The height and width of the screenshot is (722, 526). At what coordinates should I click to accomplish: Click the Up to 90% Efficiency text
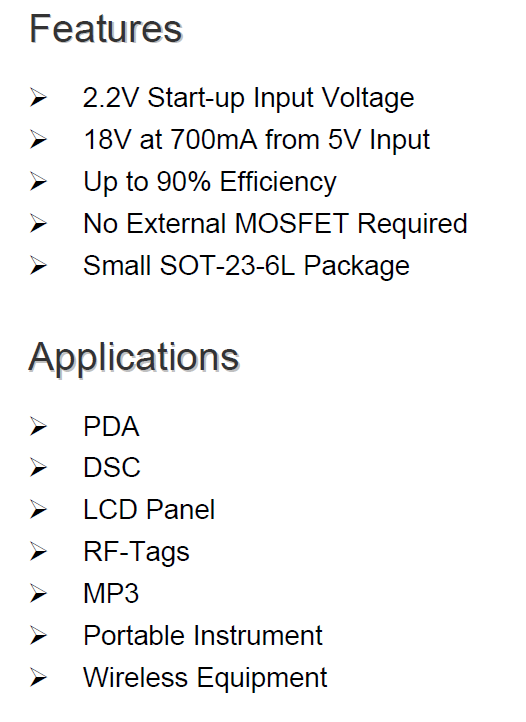[x=210, y=182]
